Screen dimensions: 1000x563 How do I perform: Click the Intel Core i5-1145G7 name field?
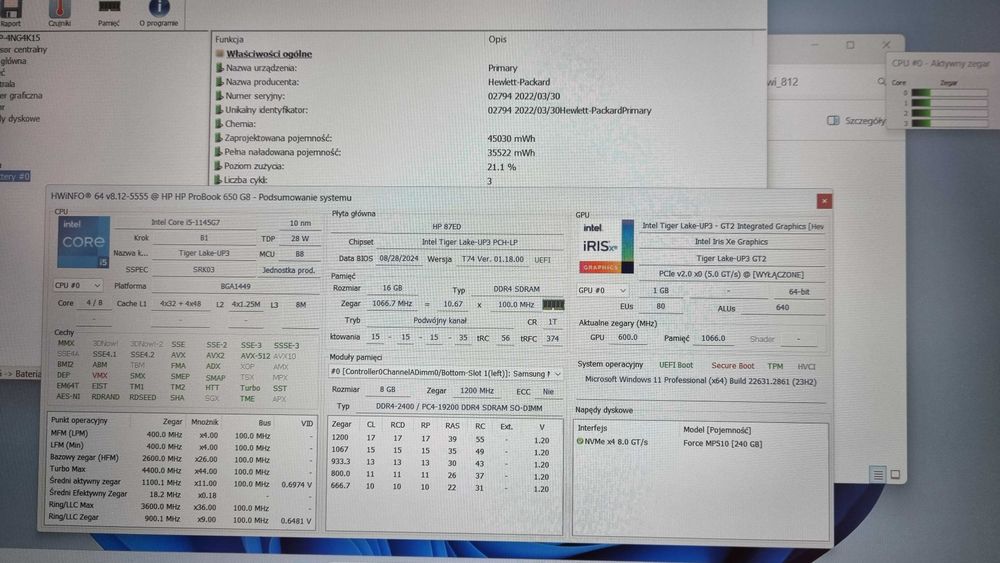coord(186,223)
